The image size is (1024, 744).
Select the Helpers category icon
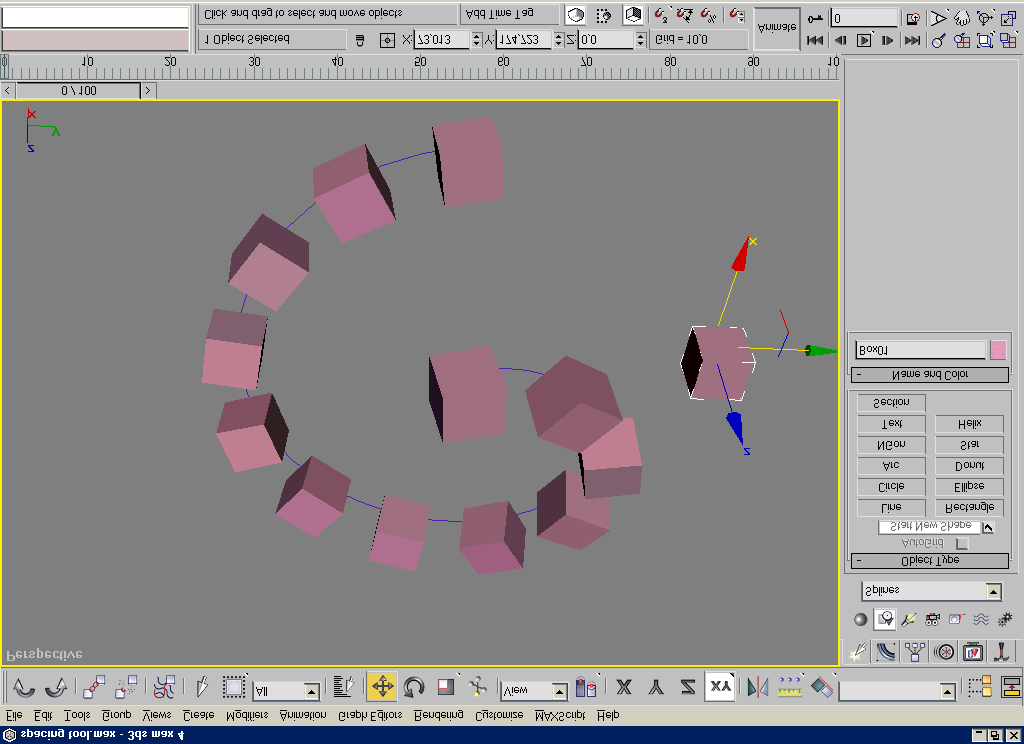[957, 619]
